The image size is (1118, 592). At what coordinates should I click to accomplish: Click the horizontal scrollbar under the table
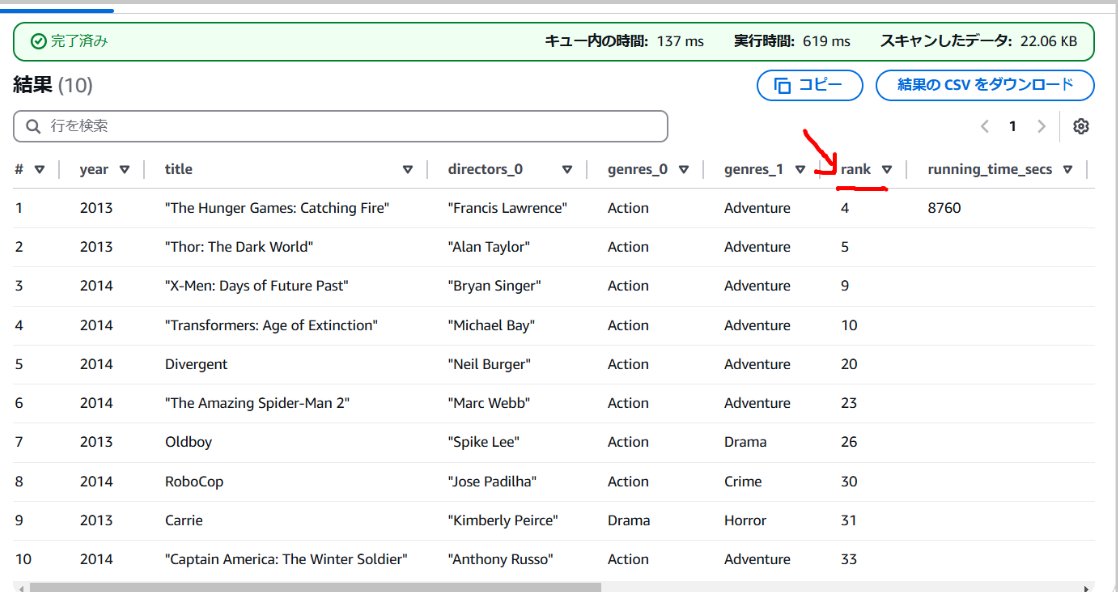coord(316,588)
